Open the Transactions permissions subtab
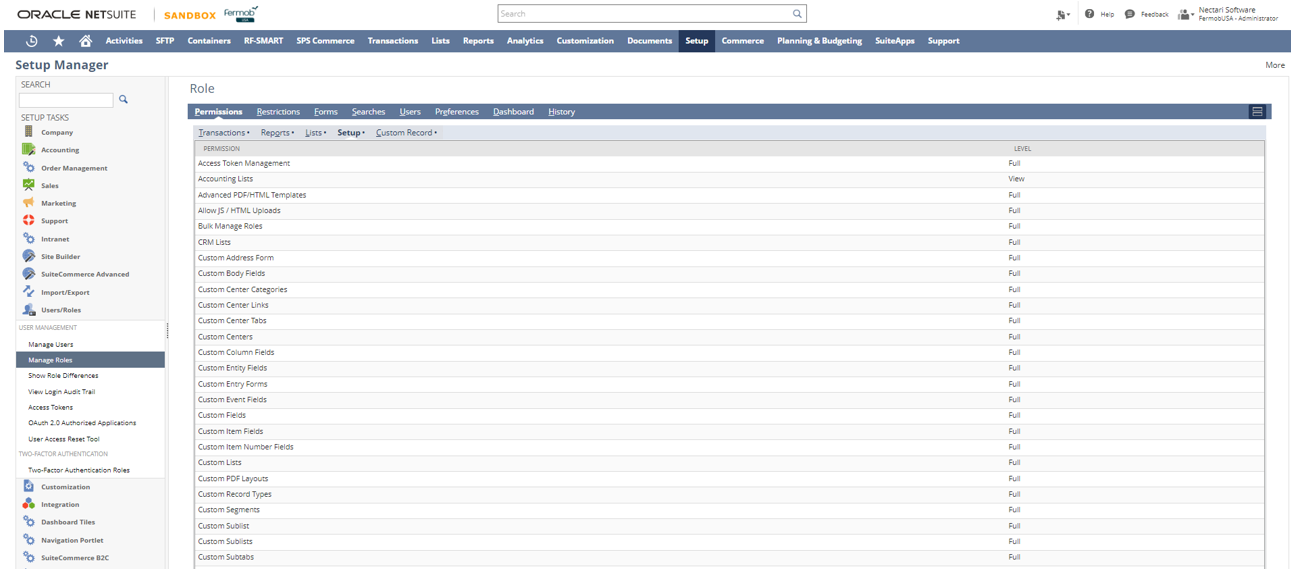 point(222,133)
